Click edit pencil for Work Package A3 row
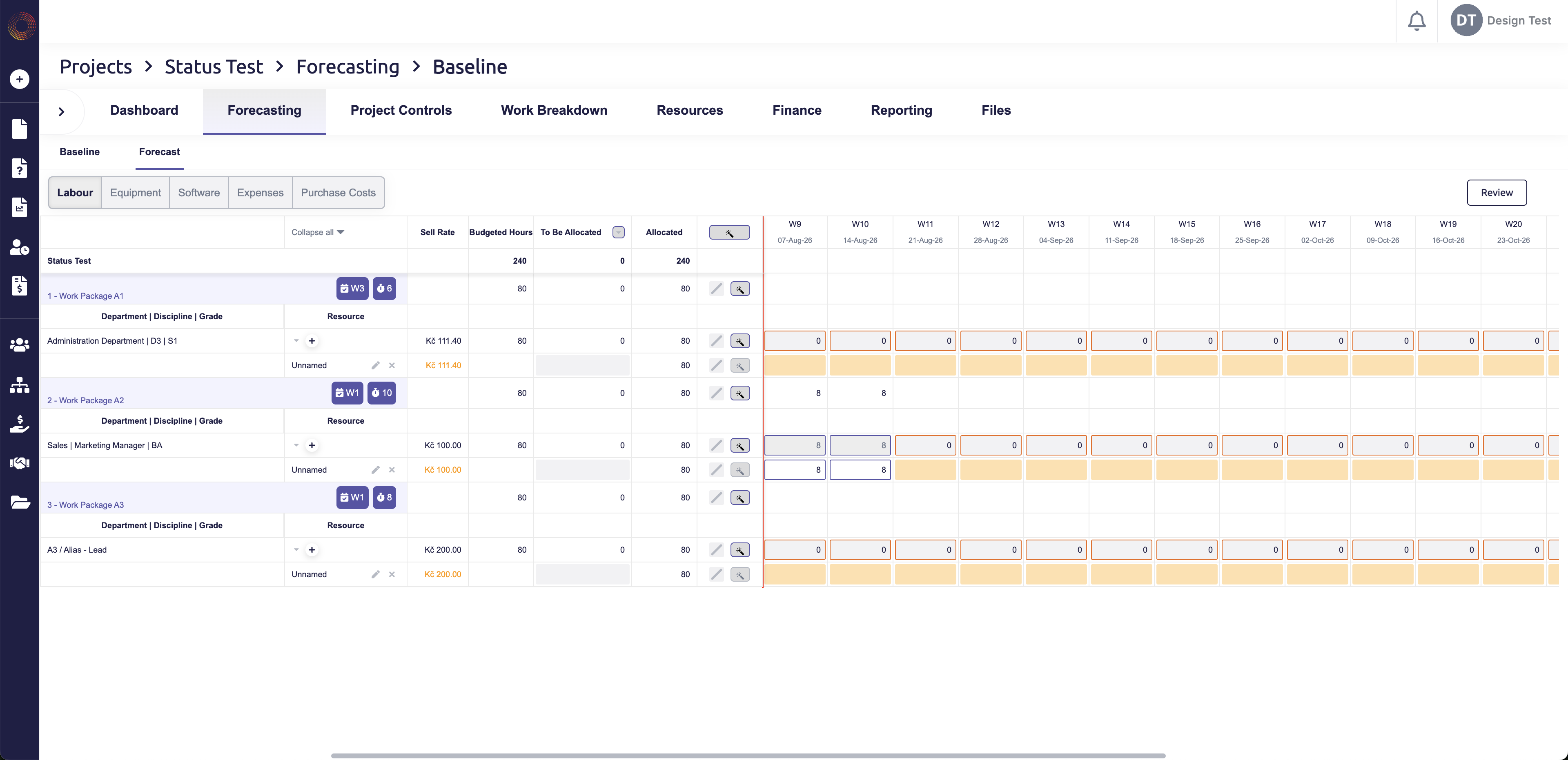Viewport: 1568px width, 760px height. [717, 498]
